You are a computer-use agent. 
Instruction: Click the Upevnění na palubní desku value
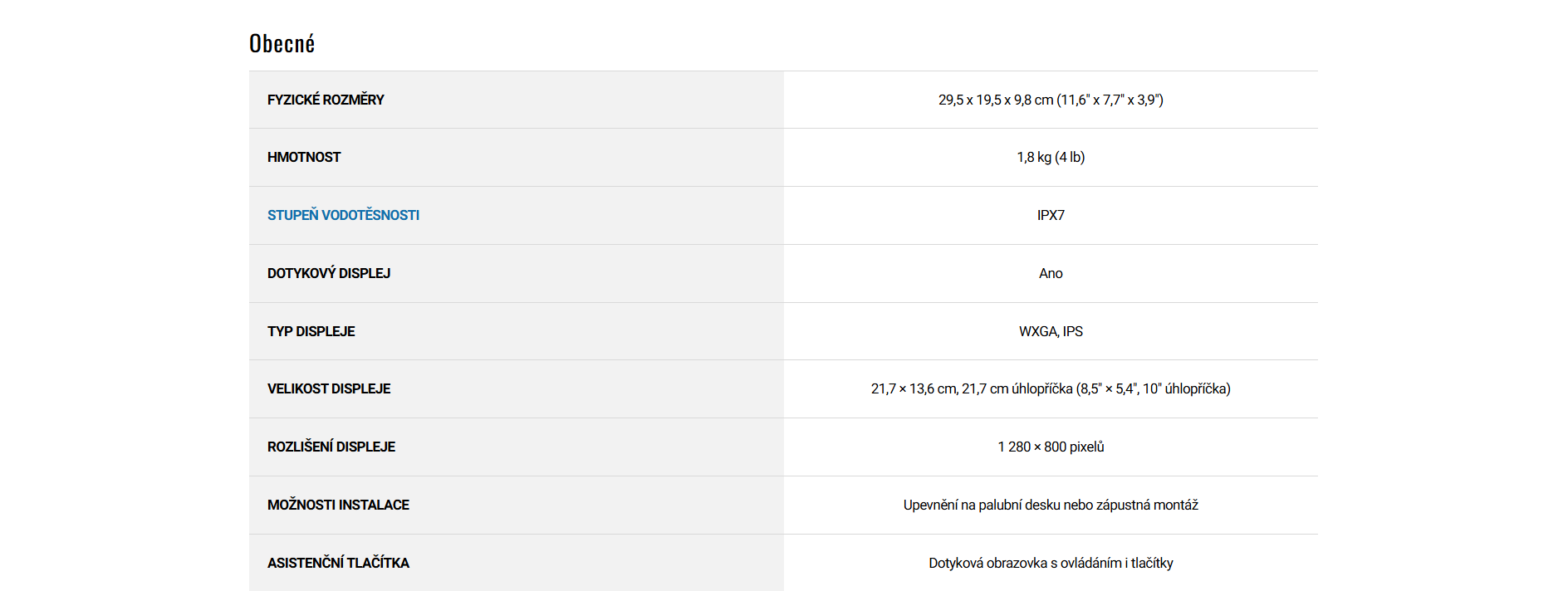[x=1051, y=505]
